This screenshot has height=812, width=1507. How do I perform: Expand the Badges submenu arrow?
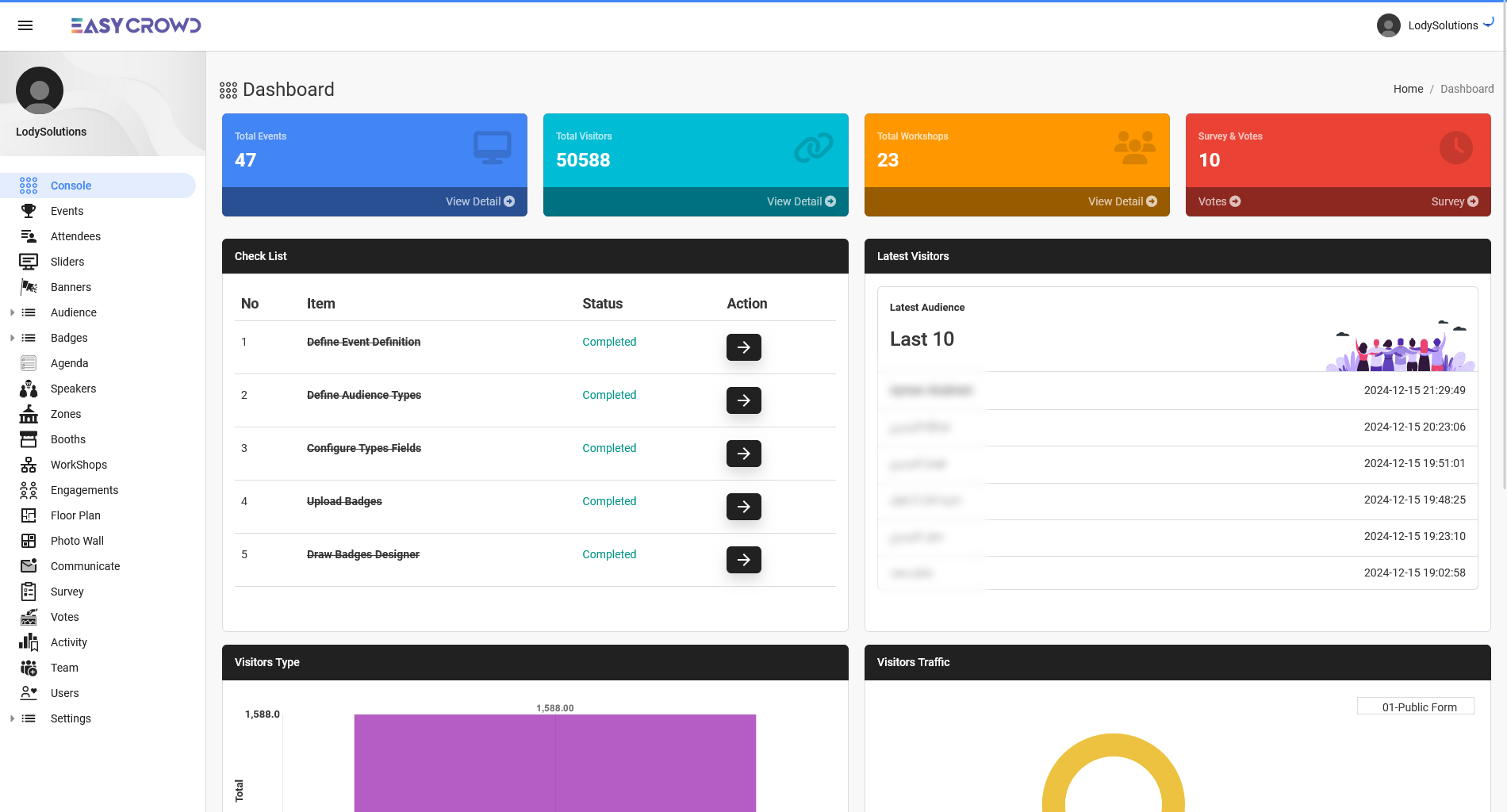[12, 338]
